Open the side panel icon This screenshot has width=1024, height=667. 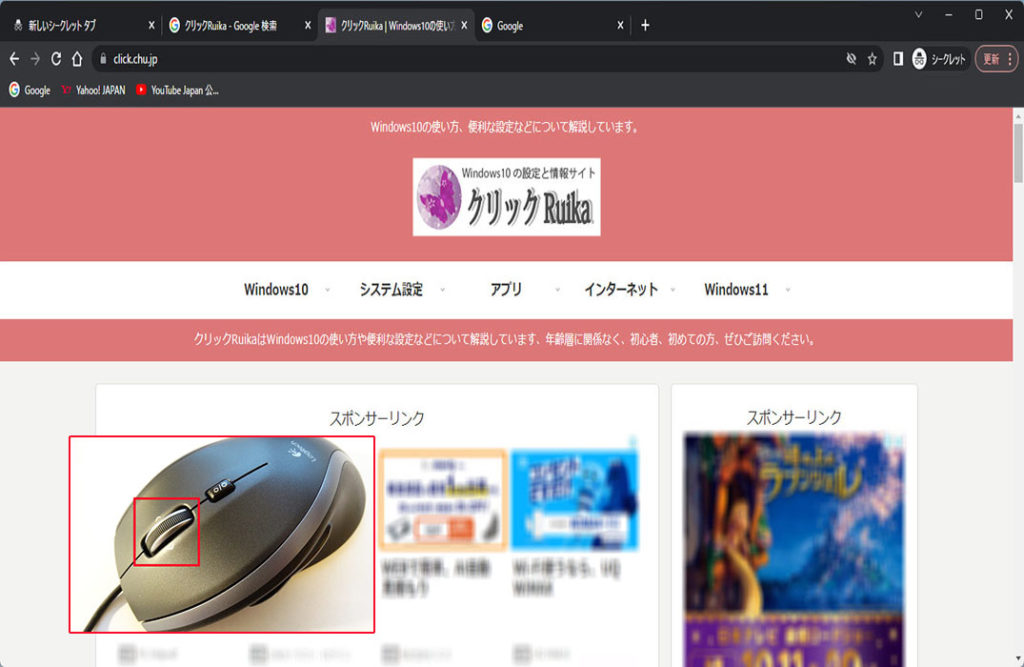click(x=898, y=59)
